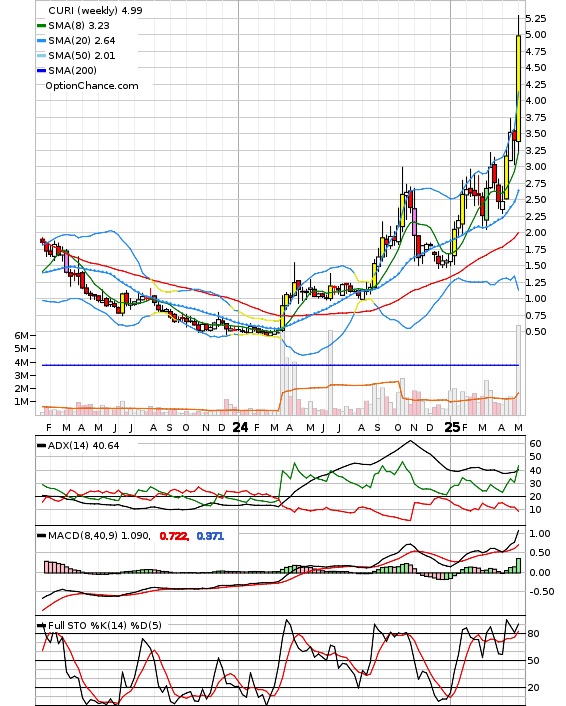Click the dark blue SMA(200) legend swatch
566x706 pixels.
[41, 70]
